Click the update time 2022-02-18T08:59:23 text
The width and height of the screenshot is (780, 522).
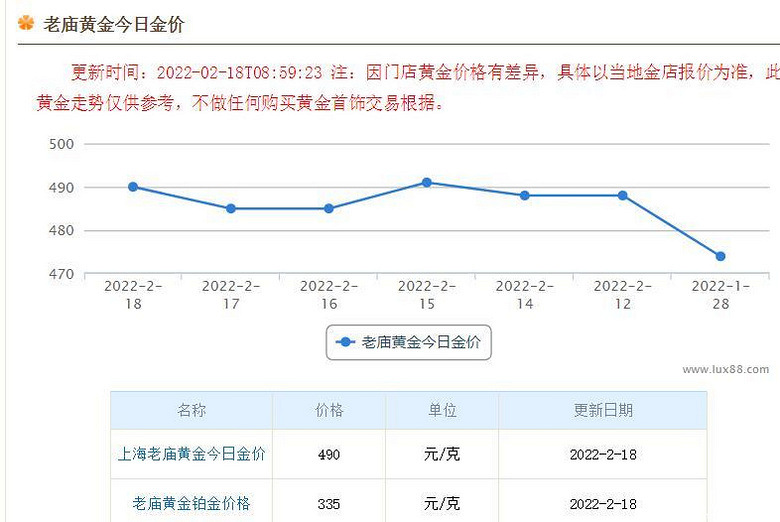coord(239,73)
